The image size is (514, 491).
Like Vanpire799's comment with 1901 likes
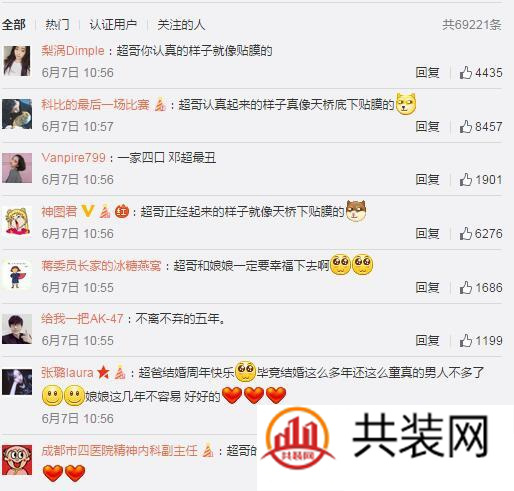(x=466, y=180)
